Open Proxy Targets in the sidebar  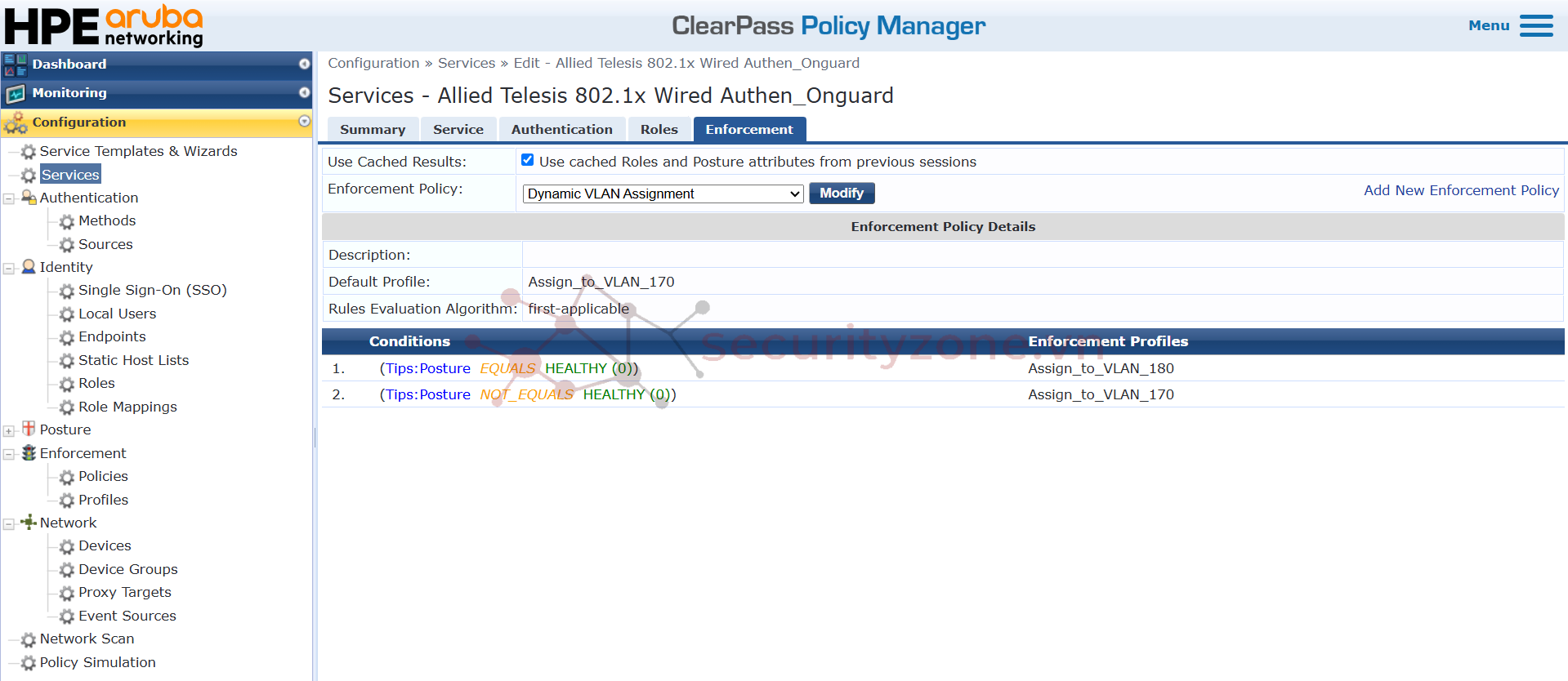pos(125,592)
